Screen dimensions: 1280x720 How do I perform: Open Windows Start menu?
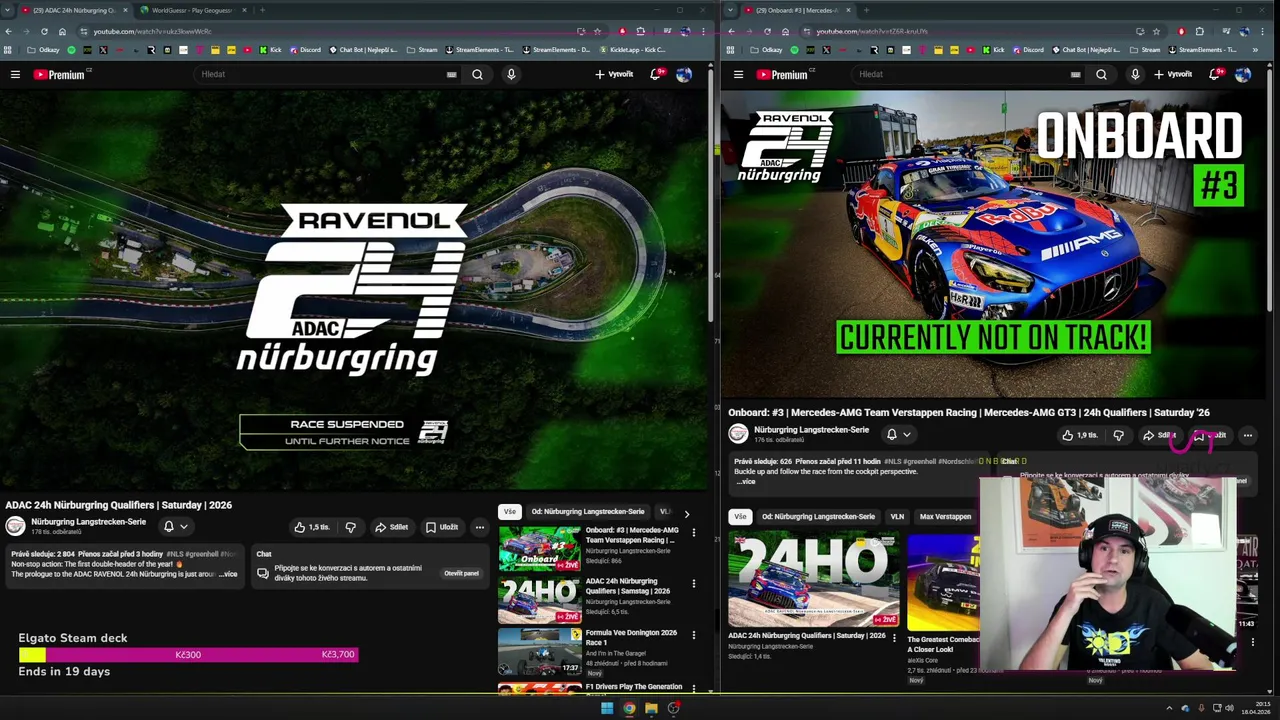coord(606,708)
